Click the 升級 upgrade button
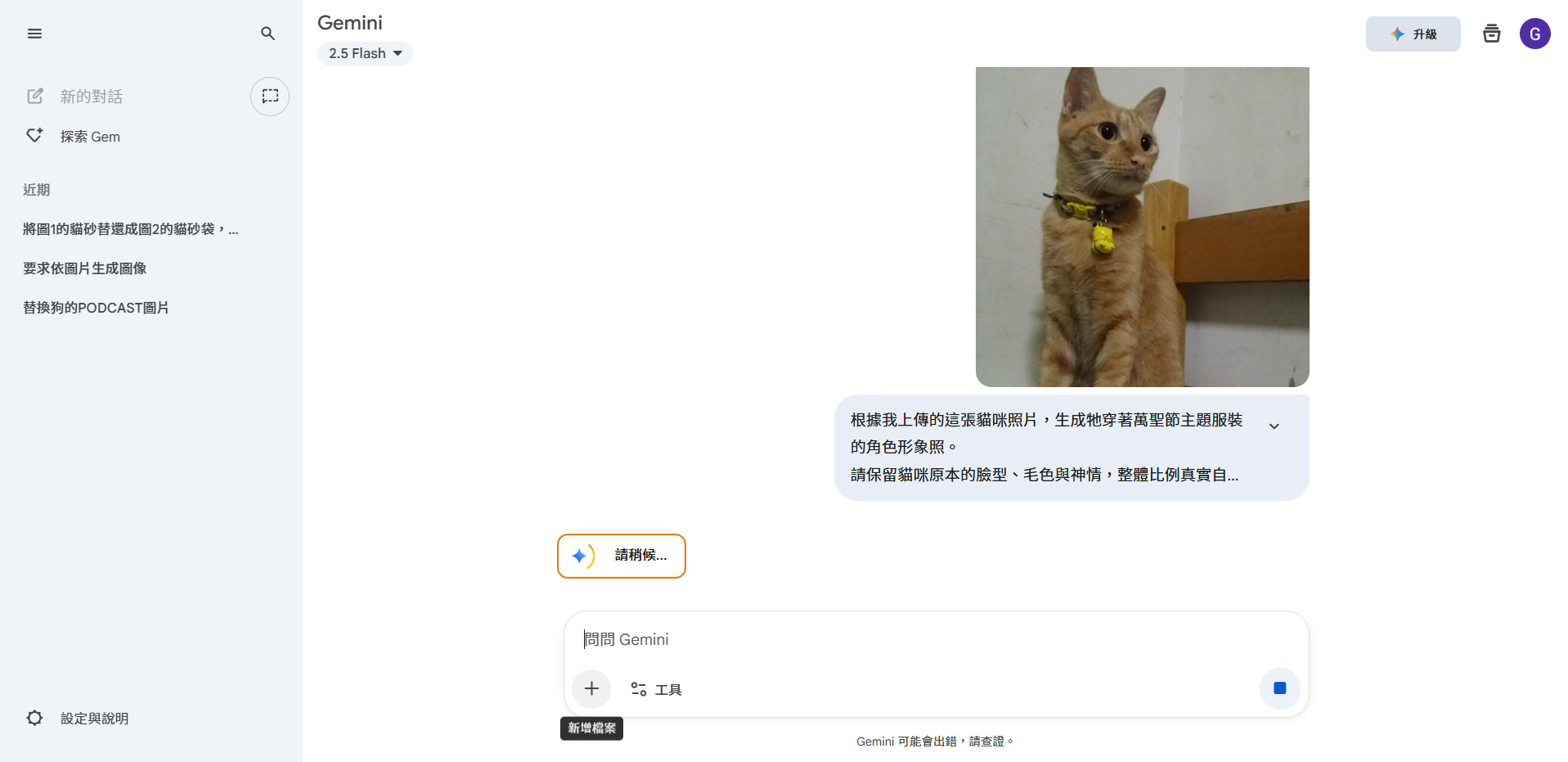Viewport: 1568px width, 762px height. click(x=1413, y=34)
